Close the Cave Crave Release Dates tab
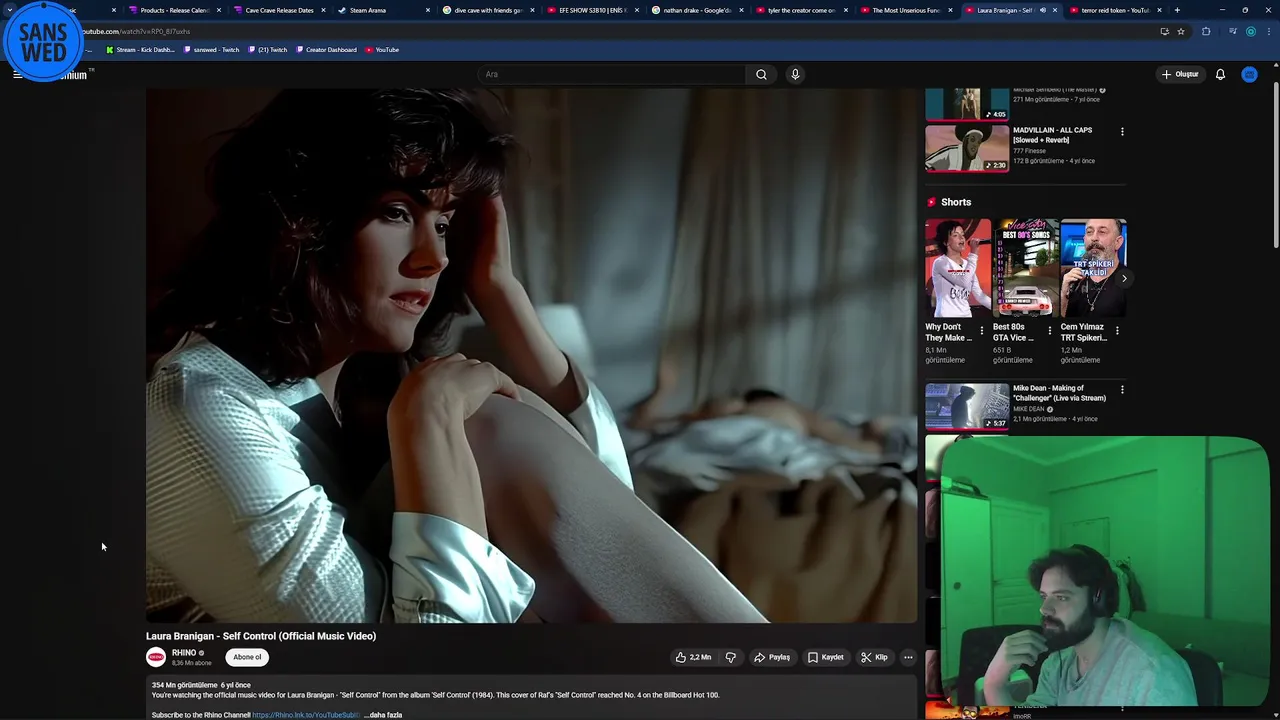 323,10
